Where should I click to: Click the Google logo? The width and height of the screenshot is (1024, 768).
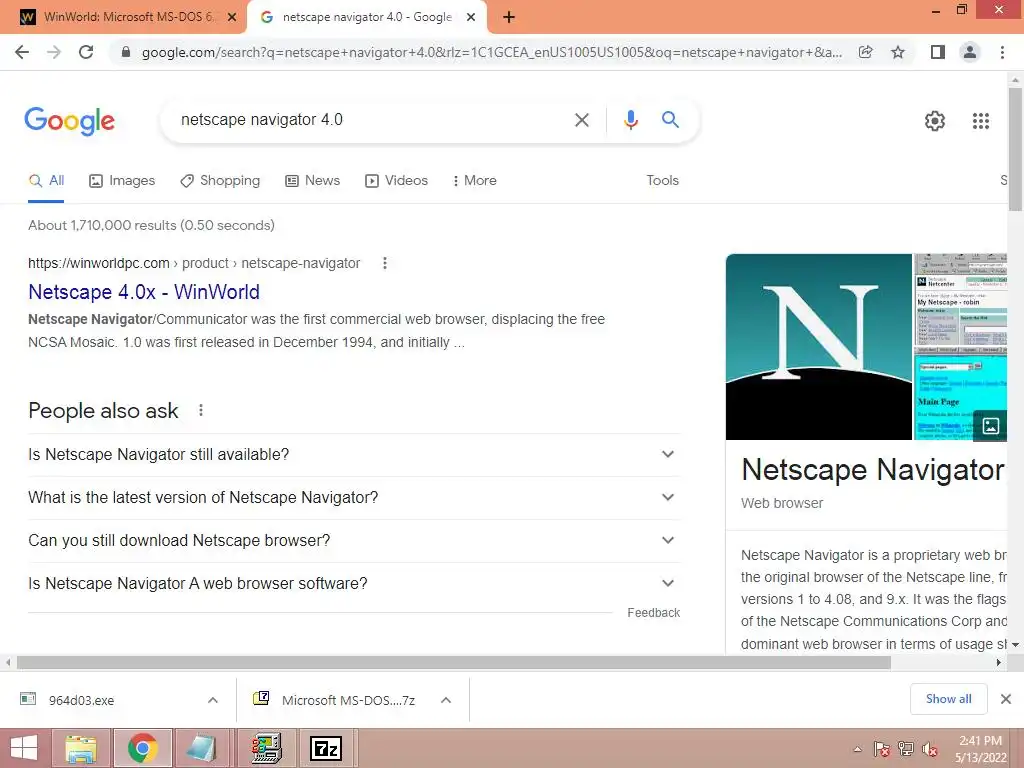point(69,121)
